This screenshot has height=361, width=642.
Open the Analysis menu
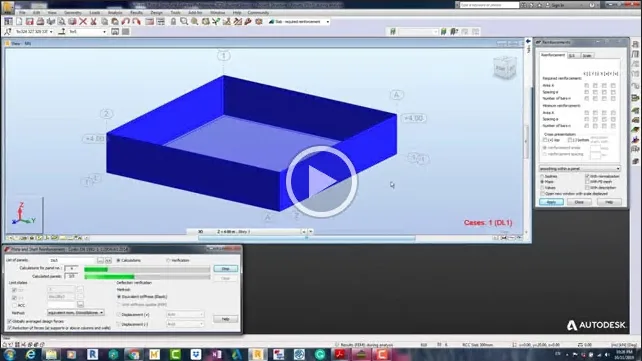(115, 13)
